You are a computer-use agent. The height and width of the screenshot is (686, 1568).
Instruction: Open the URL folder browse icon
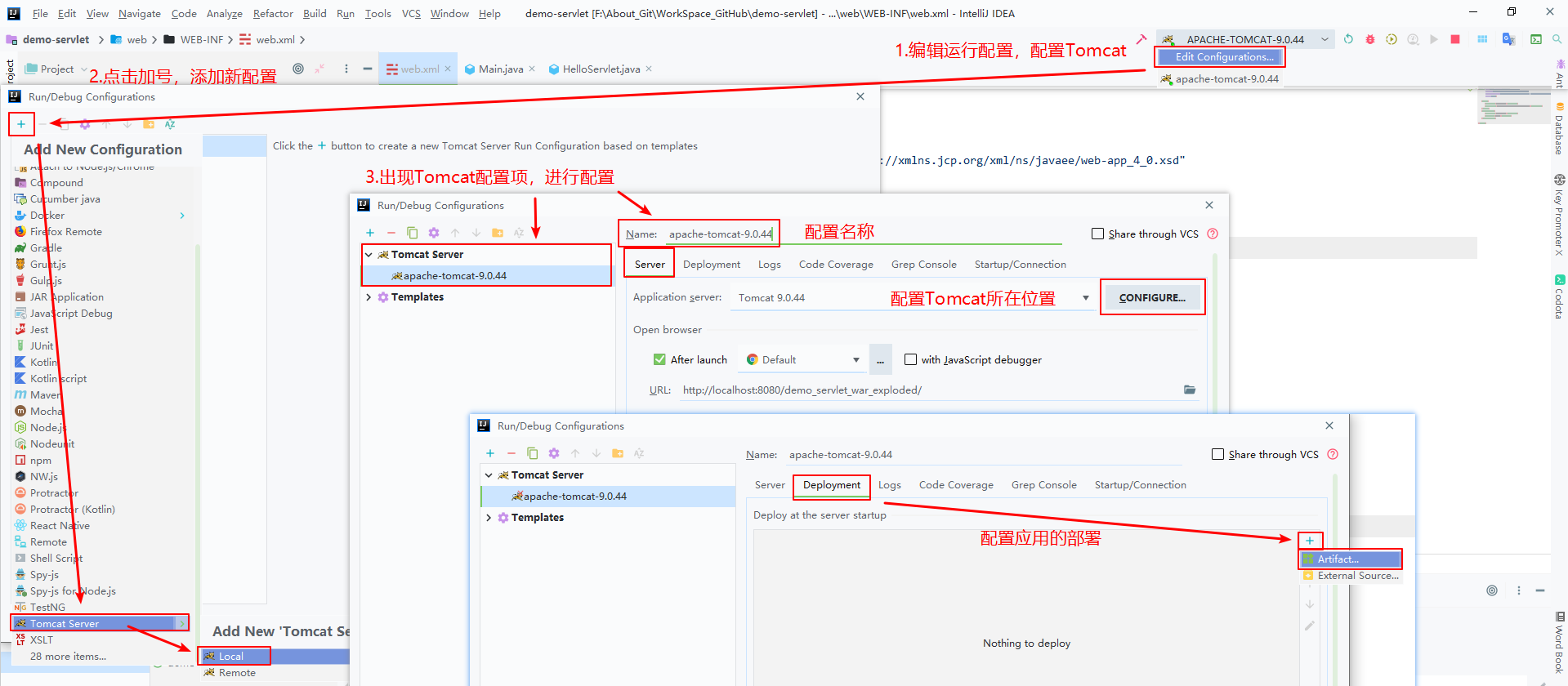pyautogui.click(x=1190, y=390)
